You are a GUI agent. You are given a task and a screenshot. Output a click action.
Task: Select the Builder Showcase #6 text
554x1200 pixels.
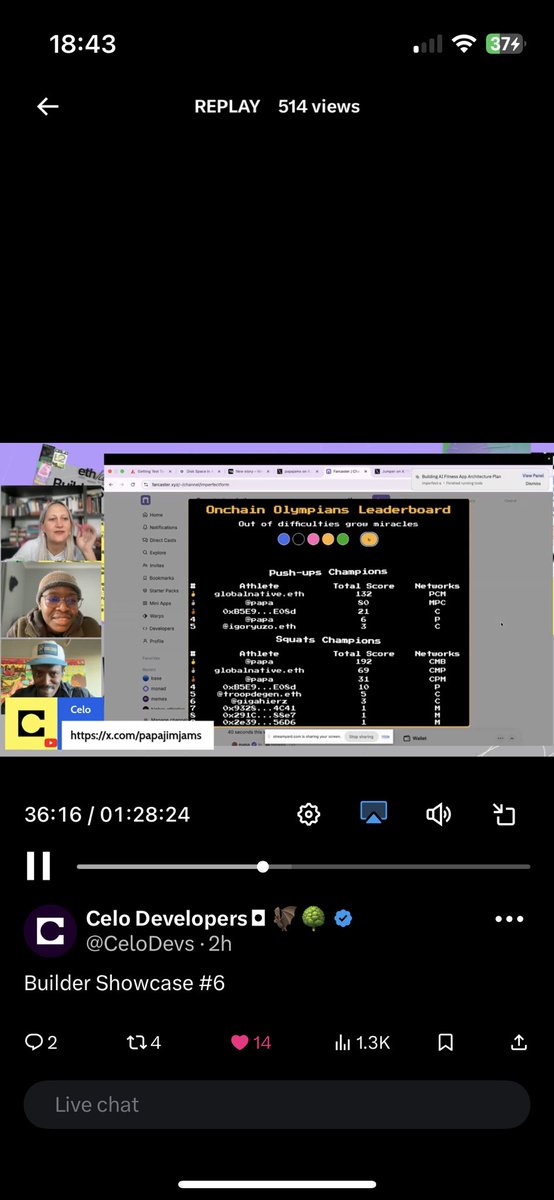click(125, 983)
